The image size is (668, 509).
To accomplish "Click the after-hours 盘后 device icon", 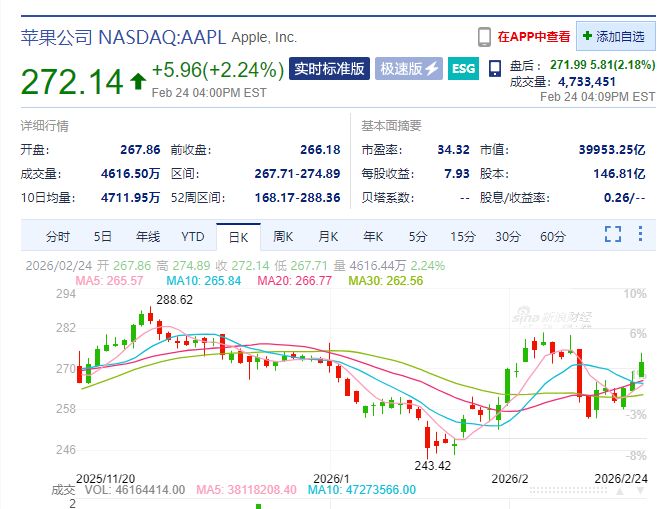I will coord(494,70).
